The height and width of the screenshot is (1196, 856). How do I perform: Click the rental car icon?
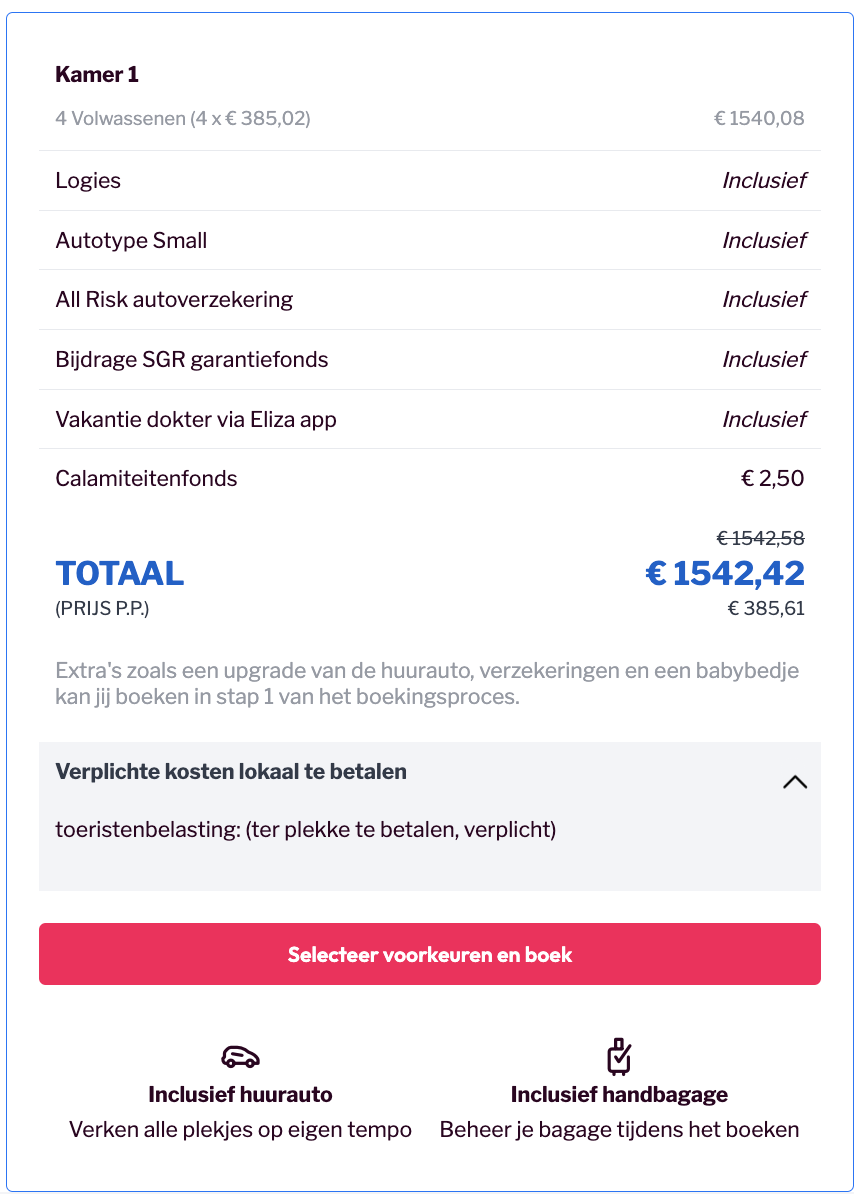coord(240,1056)
